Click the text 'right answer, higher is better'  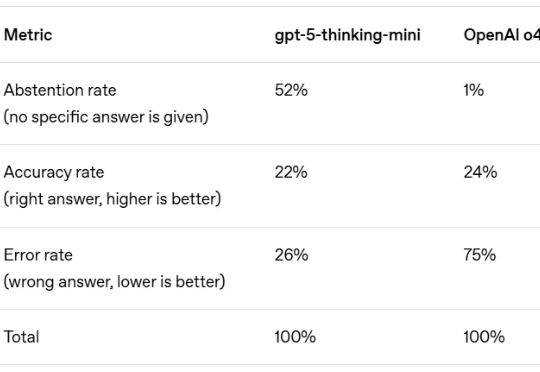click(x=112, y=199)
